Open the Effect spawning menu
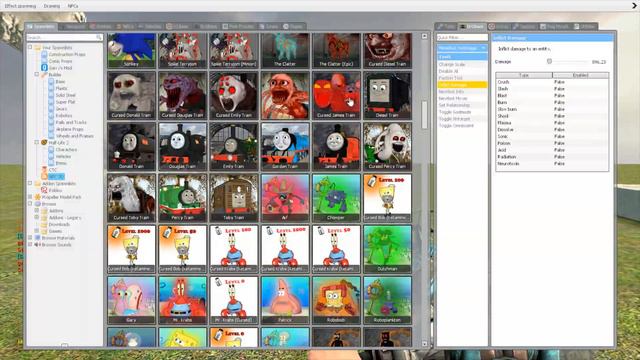Image resolution: width=640 pixels, height=360 pixels. 20,6
